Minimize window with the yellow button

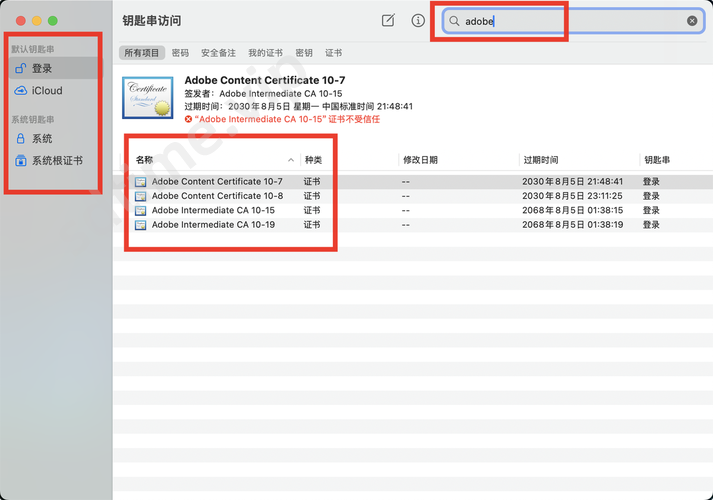[x=37, y=20]
